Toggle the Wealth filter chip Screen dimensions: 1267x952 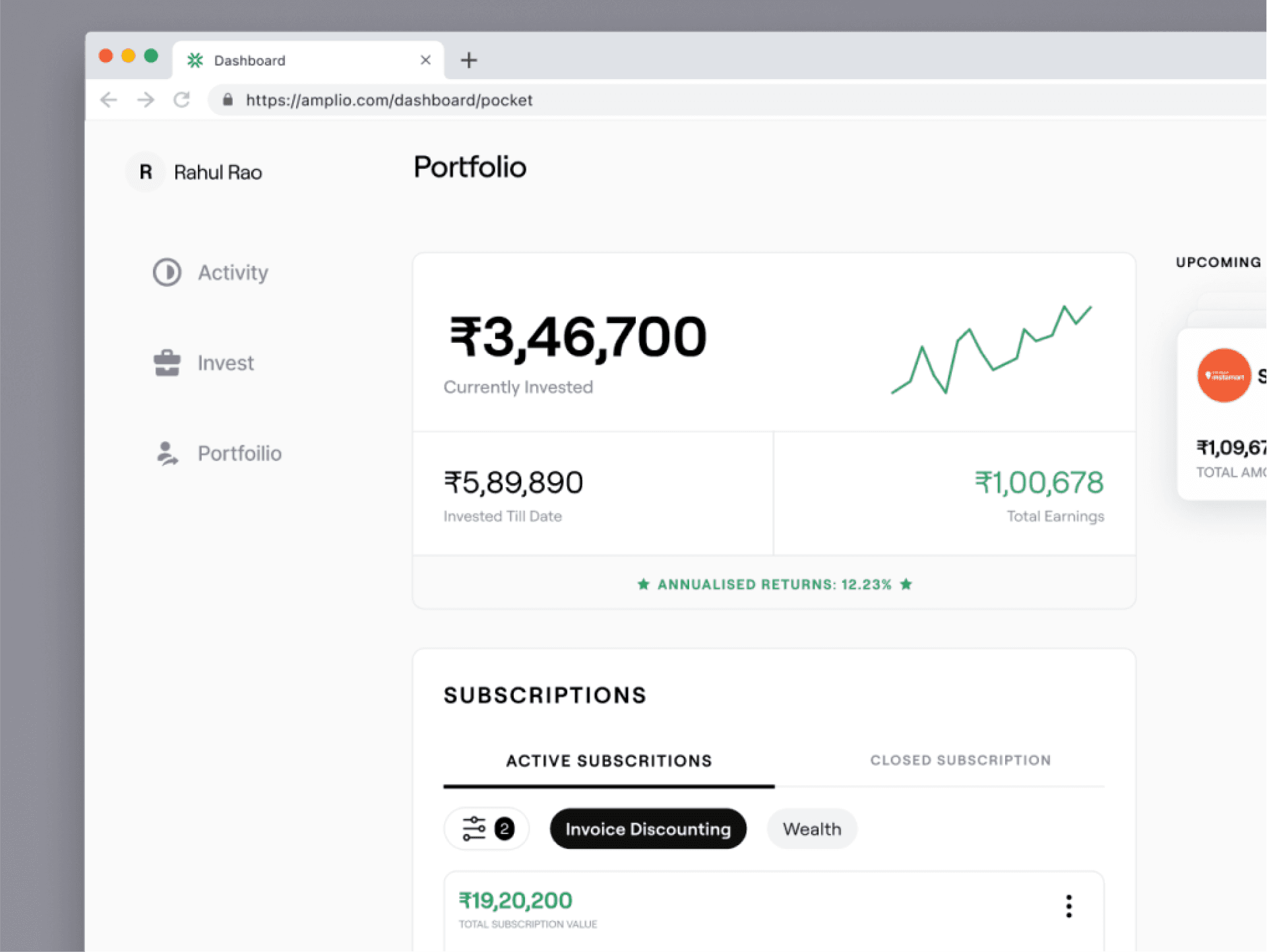point(811,829)
